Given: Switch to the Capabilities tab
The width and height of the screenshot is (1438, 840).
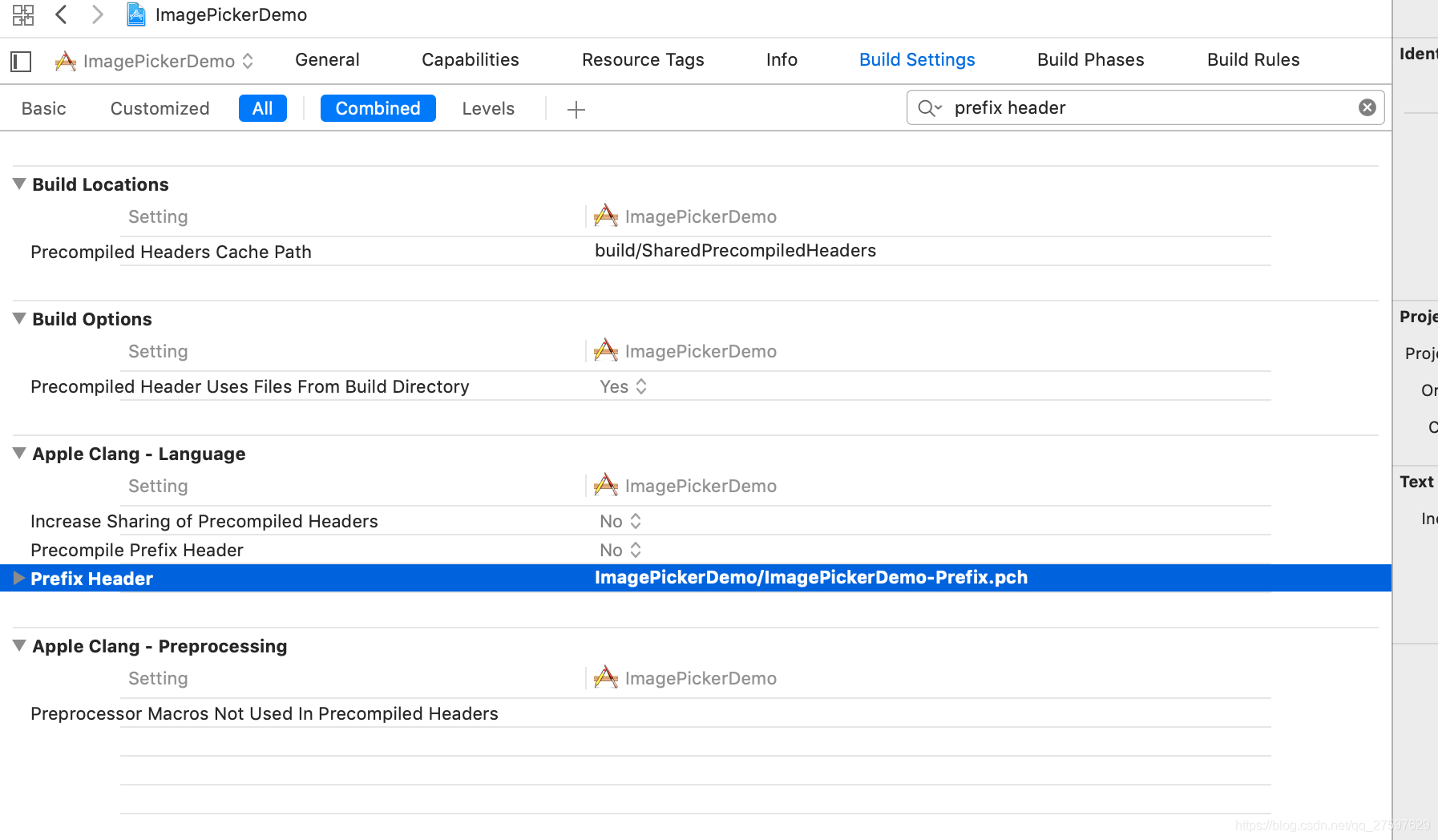Looking at the screenshot, I should coord(471,60).
